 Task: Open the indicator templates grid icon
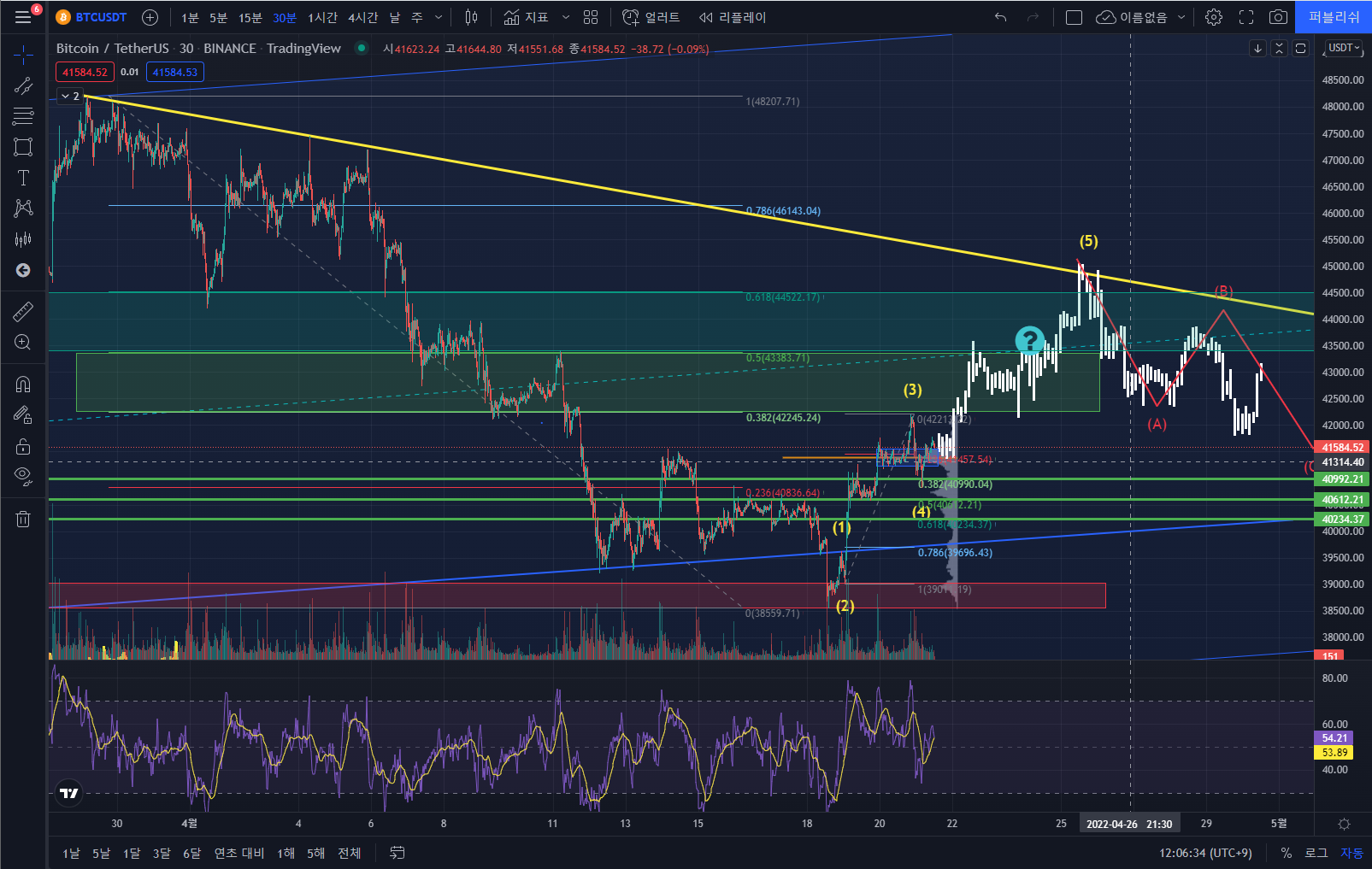click(x=591, y=17)
